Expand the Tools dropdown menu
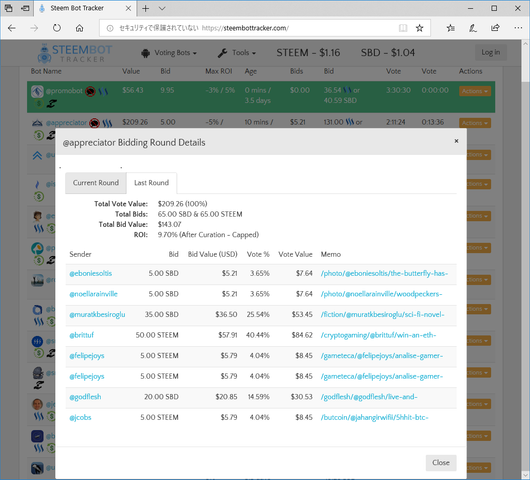This screenshot has width=530, height=480. 237,53
